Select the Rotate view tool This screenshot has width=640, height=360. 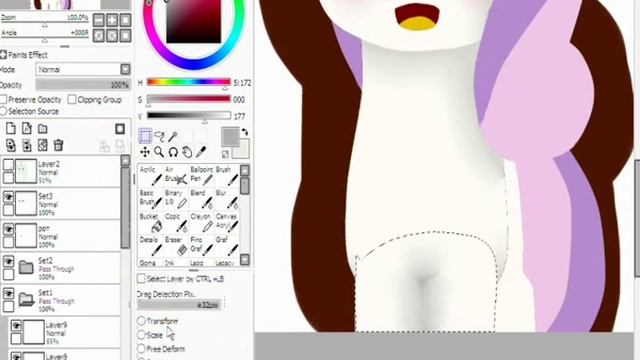click(x=173, y=152)
